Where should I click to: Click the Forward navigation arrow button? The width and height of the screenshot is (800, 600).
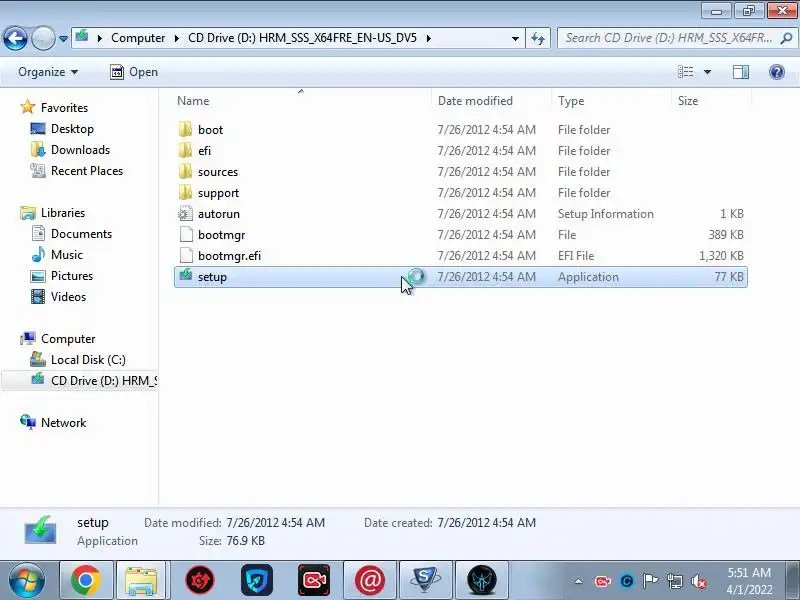coord(43,38)
